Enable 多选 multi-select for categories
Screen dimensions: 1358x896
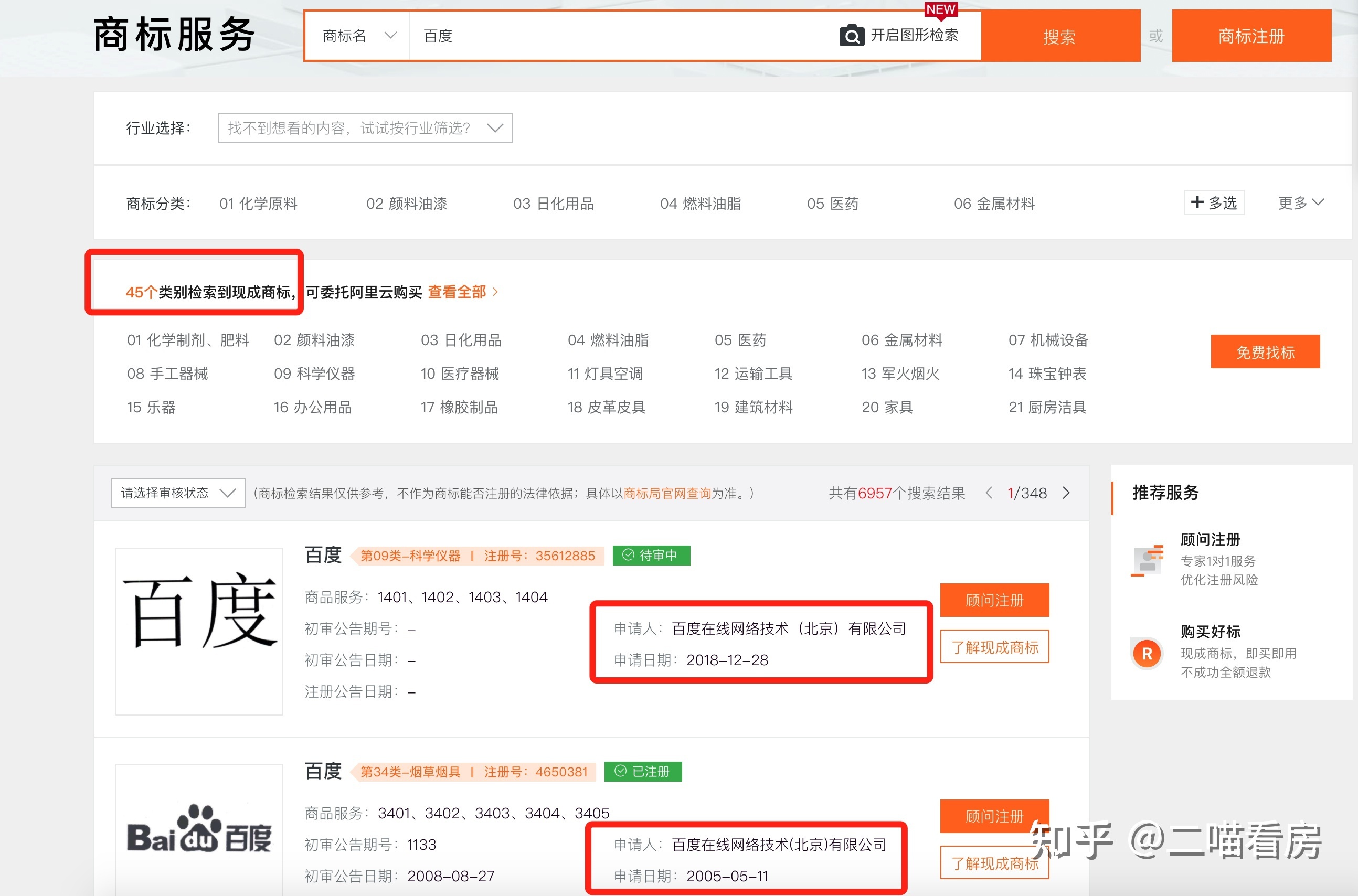(x=1214, y=203)
